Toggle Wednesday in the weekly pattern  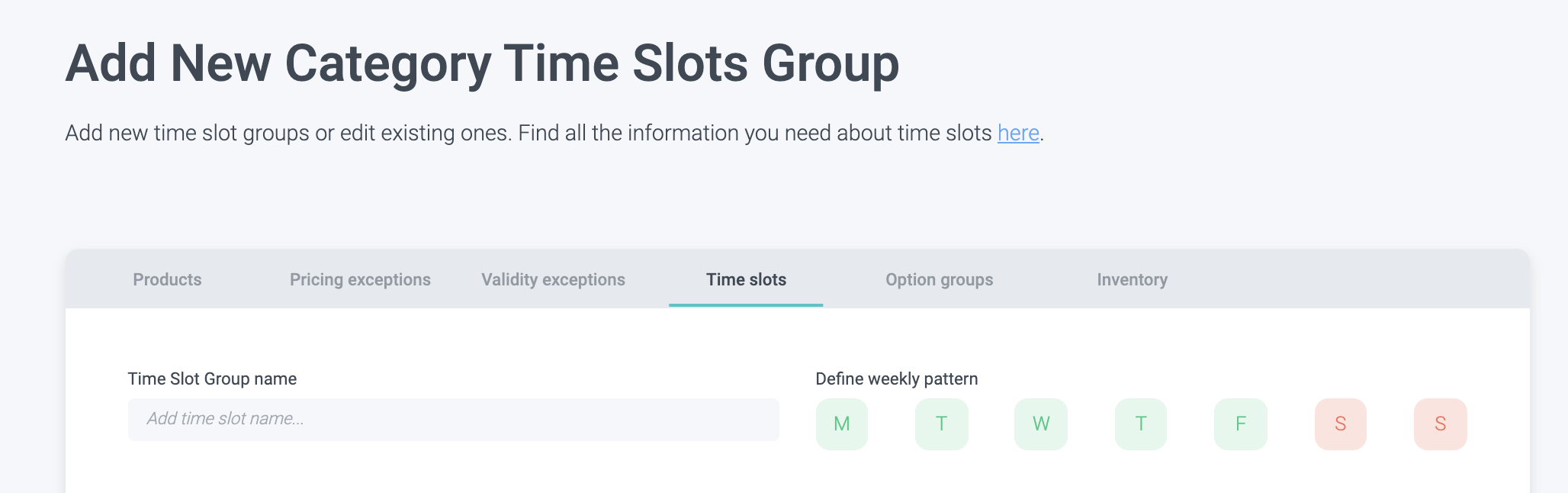click(x=1041, y=424)
